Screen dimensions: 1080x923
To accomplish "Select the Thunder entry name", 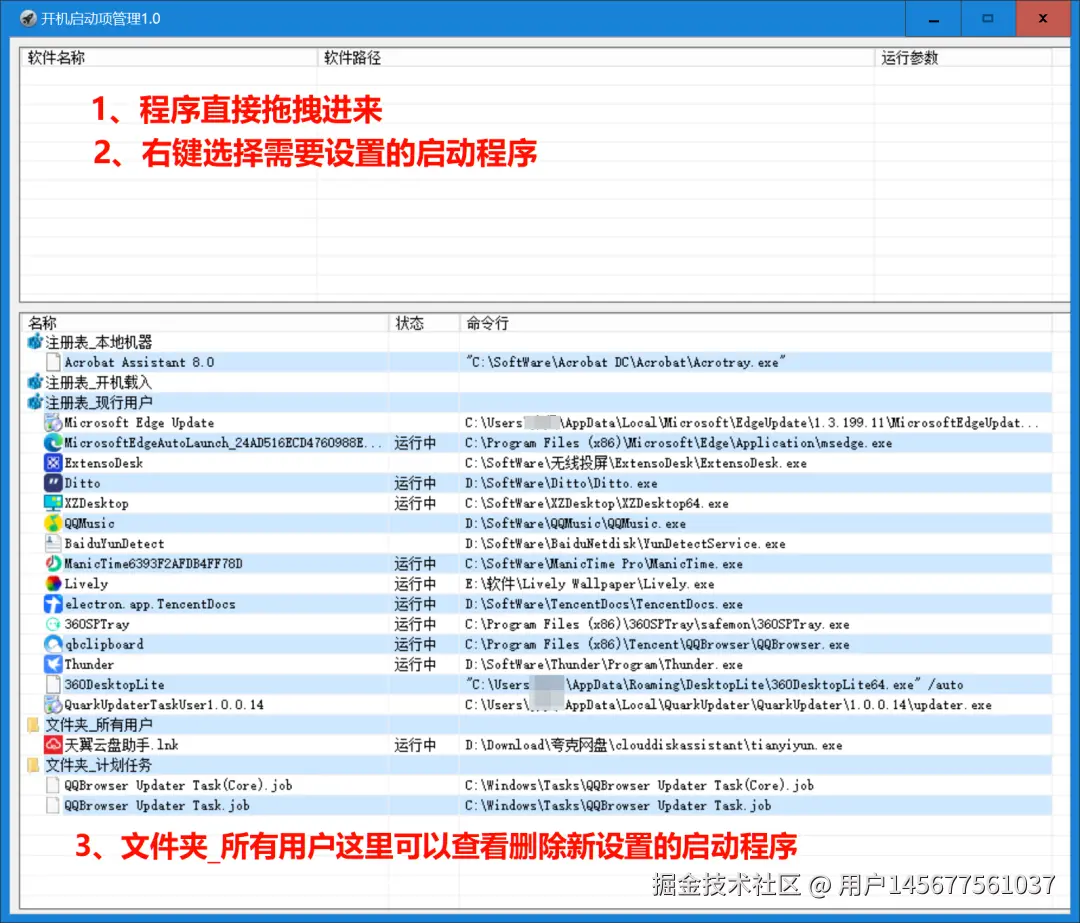I will pos(90,664).
